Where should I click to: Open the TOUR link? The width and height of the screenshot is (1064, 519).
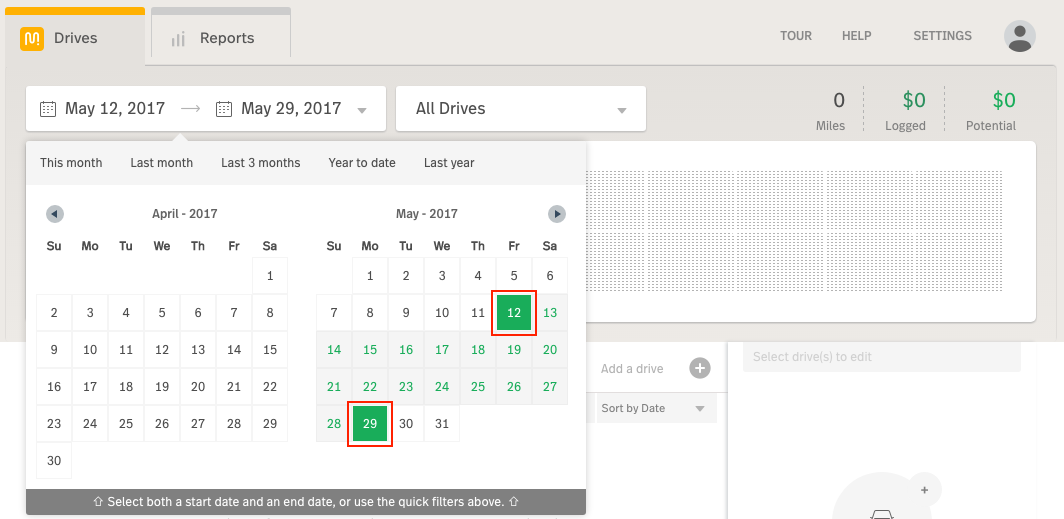click(796, 36)
